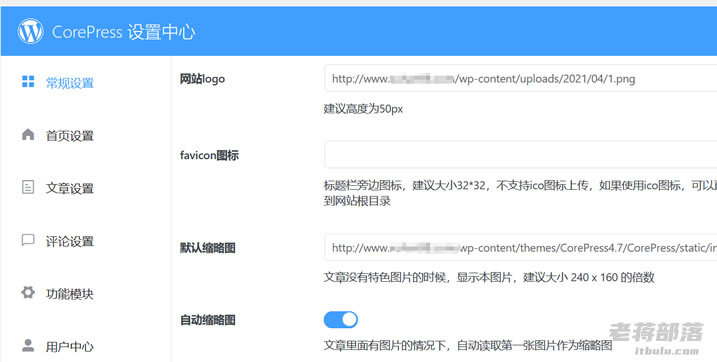
Task: Click the favicon图标 field label
Action: pos(209,155)
